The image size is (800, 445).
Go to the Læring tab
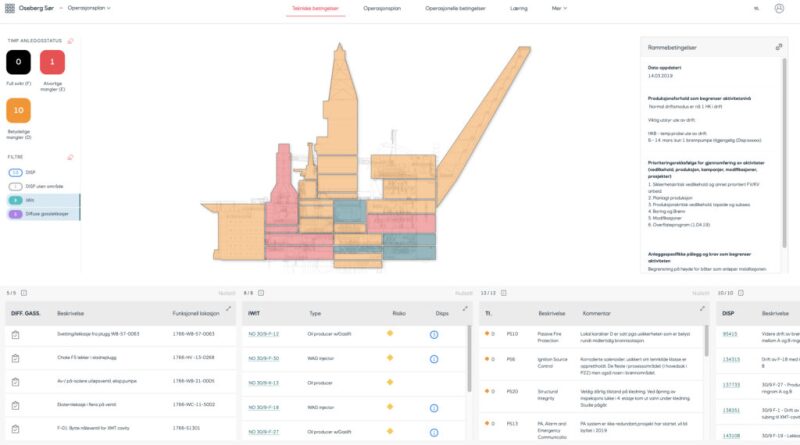(x=518, y=8)
